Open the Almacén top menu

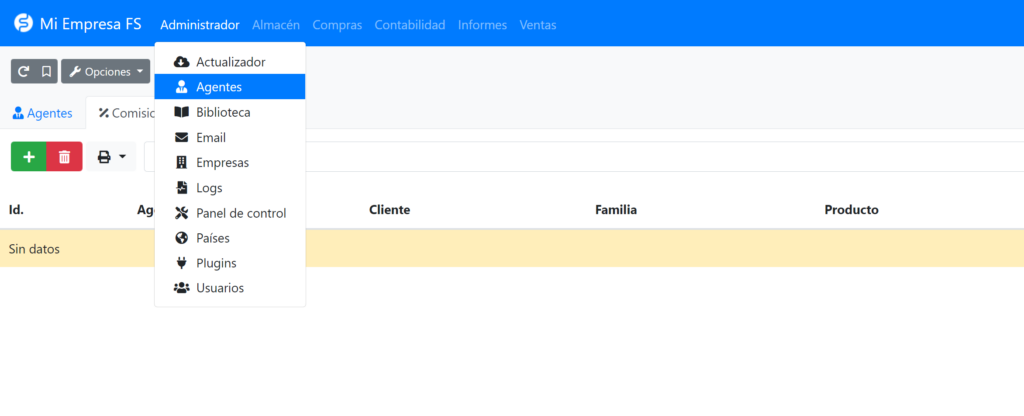pos(276,25)
